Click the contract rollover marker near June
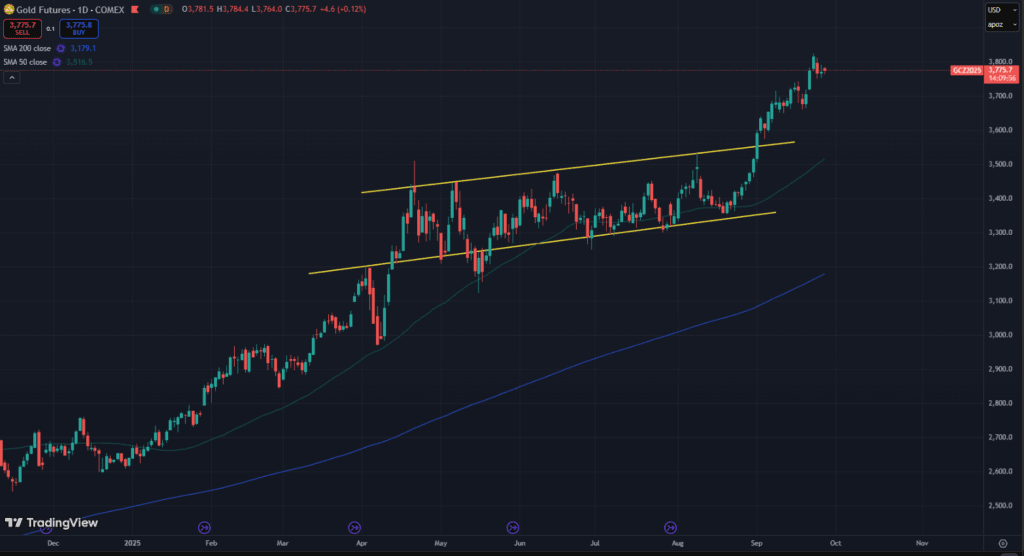The height and width of the screenshot is (556, 1024). [x=513, y=527]
